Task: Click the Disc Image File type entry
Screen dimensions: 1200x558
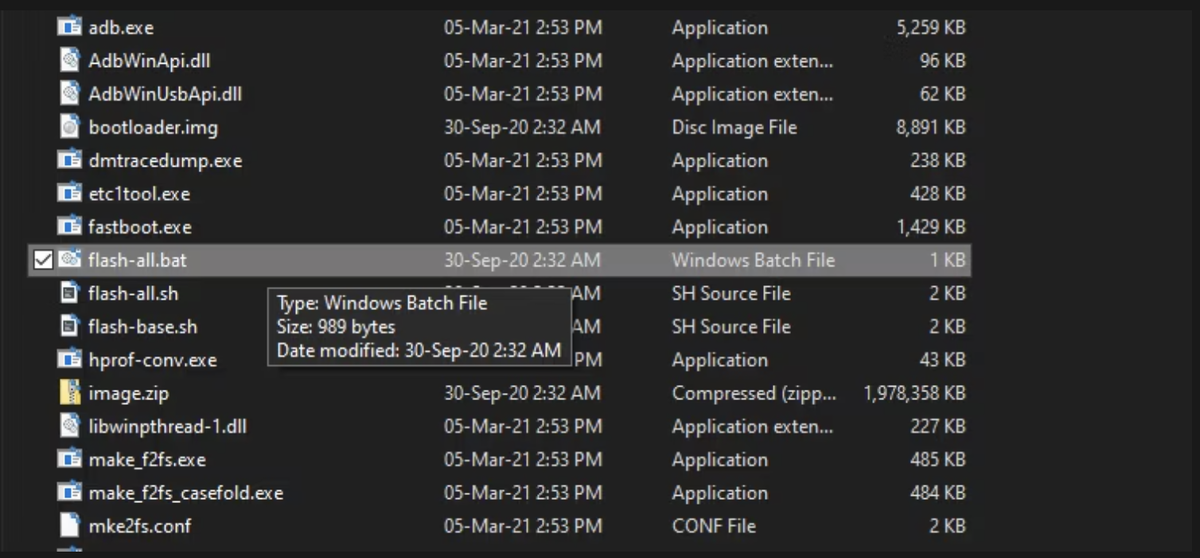Action: (x=735, y=127)
